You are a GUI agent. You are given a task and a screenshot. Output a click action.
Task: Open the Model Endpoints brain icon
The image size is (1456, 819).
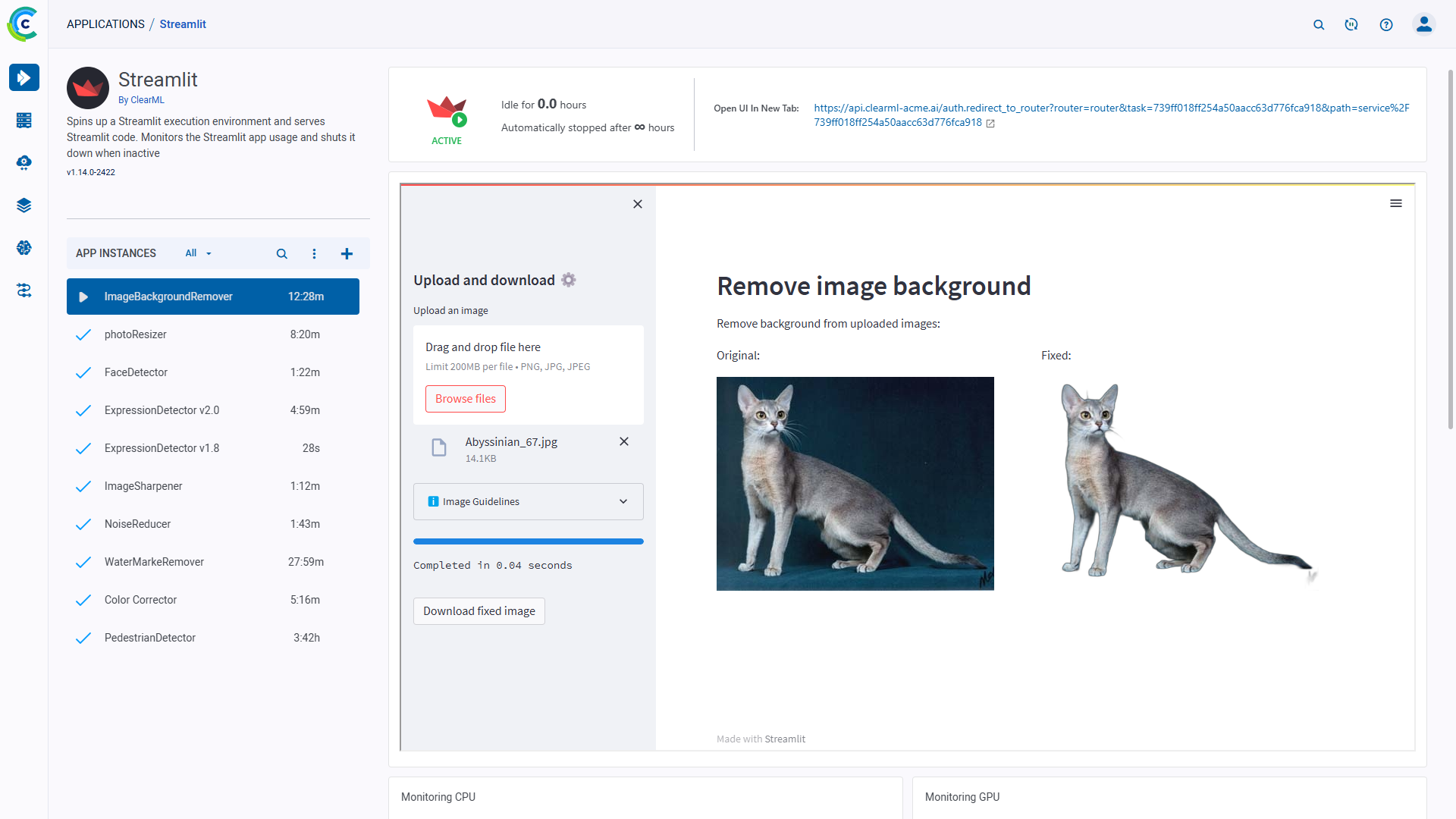[24, 247]
